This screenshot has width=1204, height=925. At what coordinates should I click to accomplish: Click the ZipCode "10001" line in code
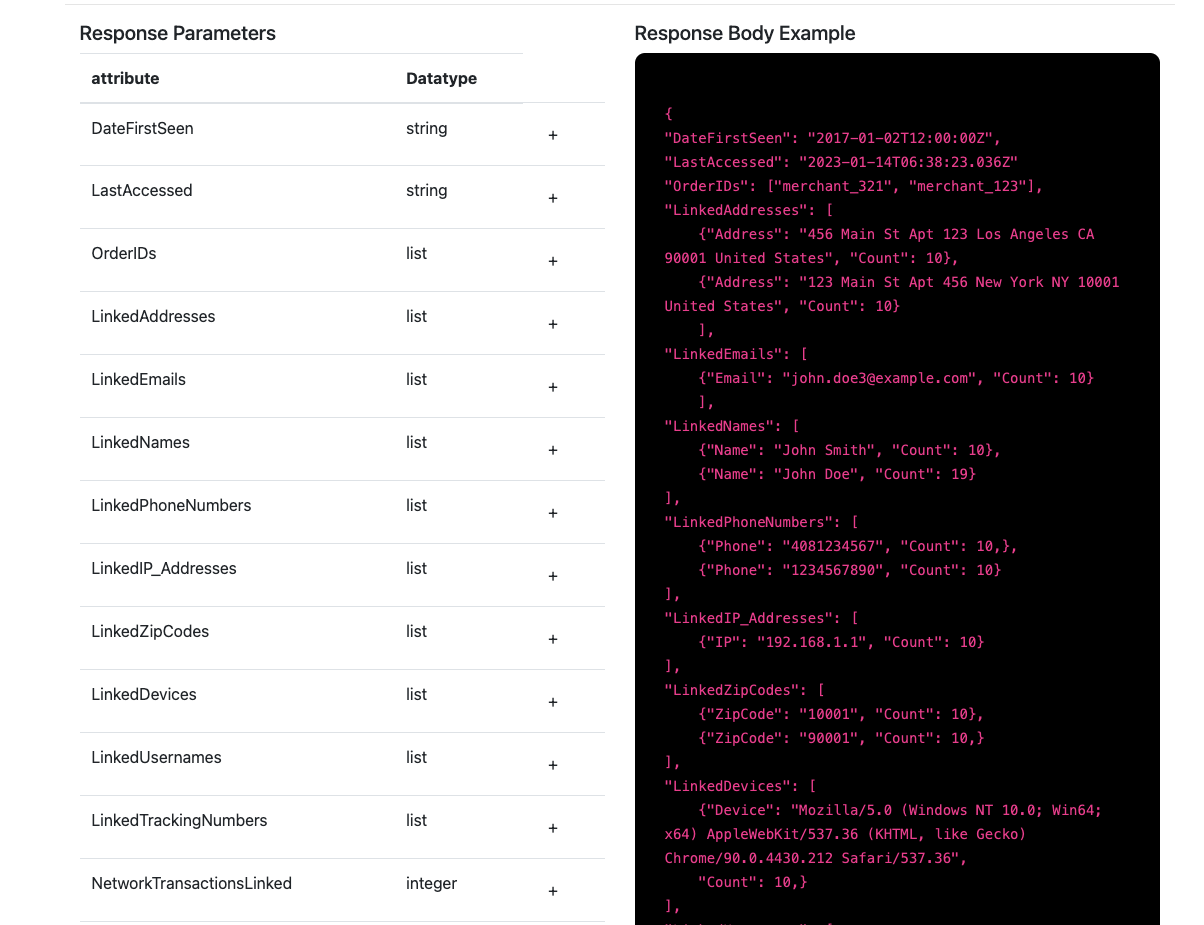click(842, 714)
